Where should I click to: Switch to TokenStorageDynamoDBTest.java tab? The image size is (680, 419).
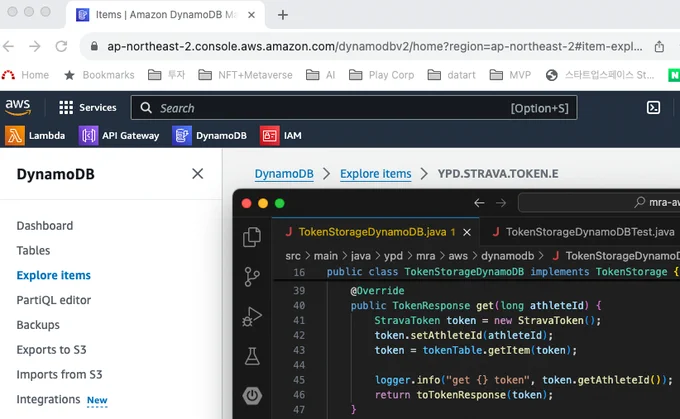click(x=583, y=232)
